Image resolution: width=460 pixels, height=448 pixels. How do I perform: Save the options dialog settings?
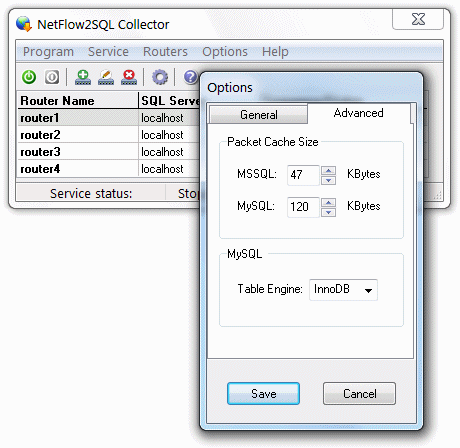[263, 394]
